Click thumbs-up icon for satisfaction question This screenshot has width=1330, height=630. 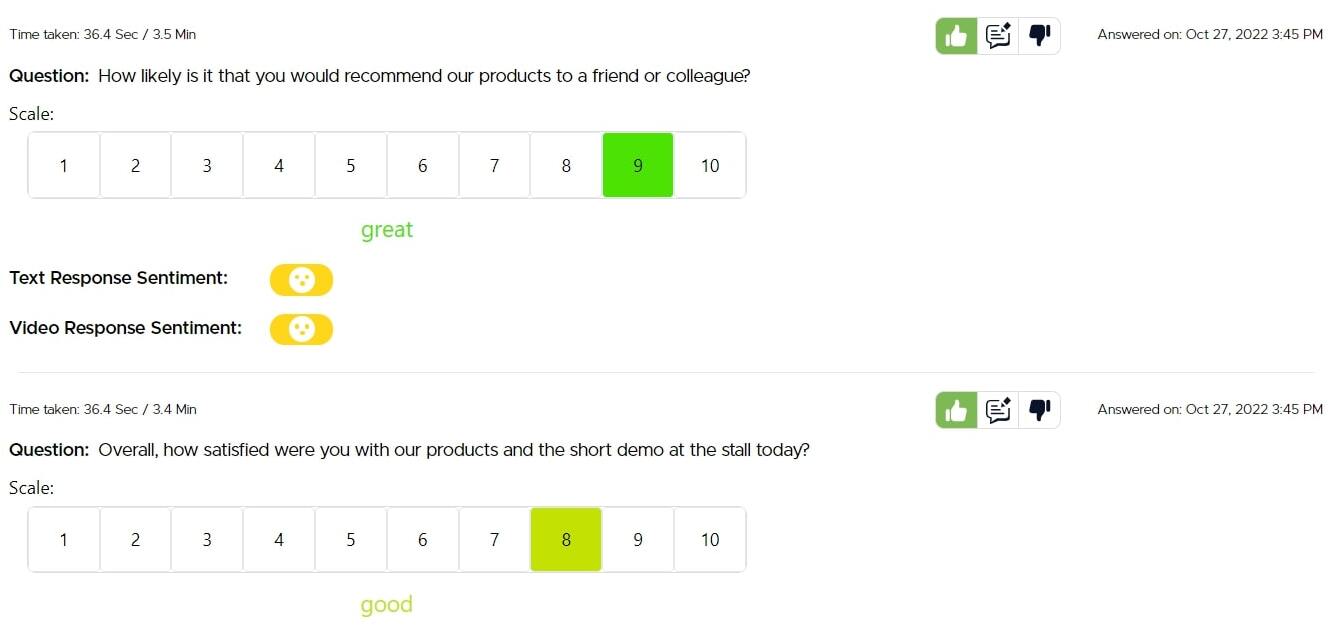(x=957, y=410)
